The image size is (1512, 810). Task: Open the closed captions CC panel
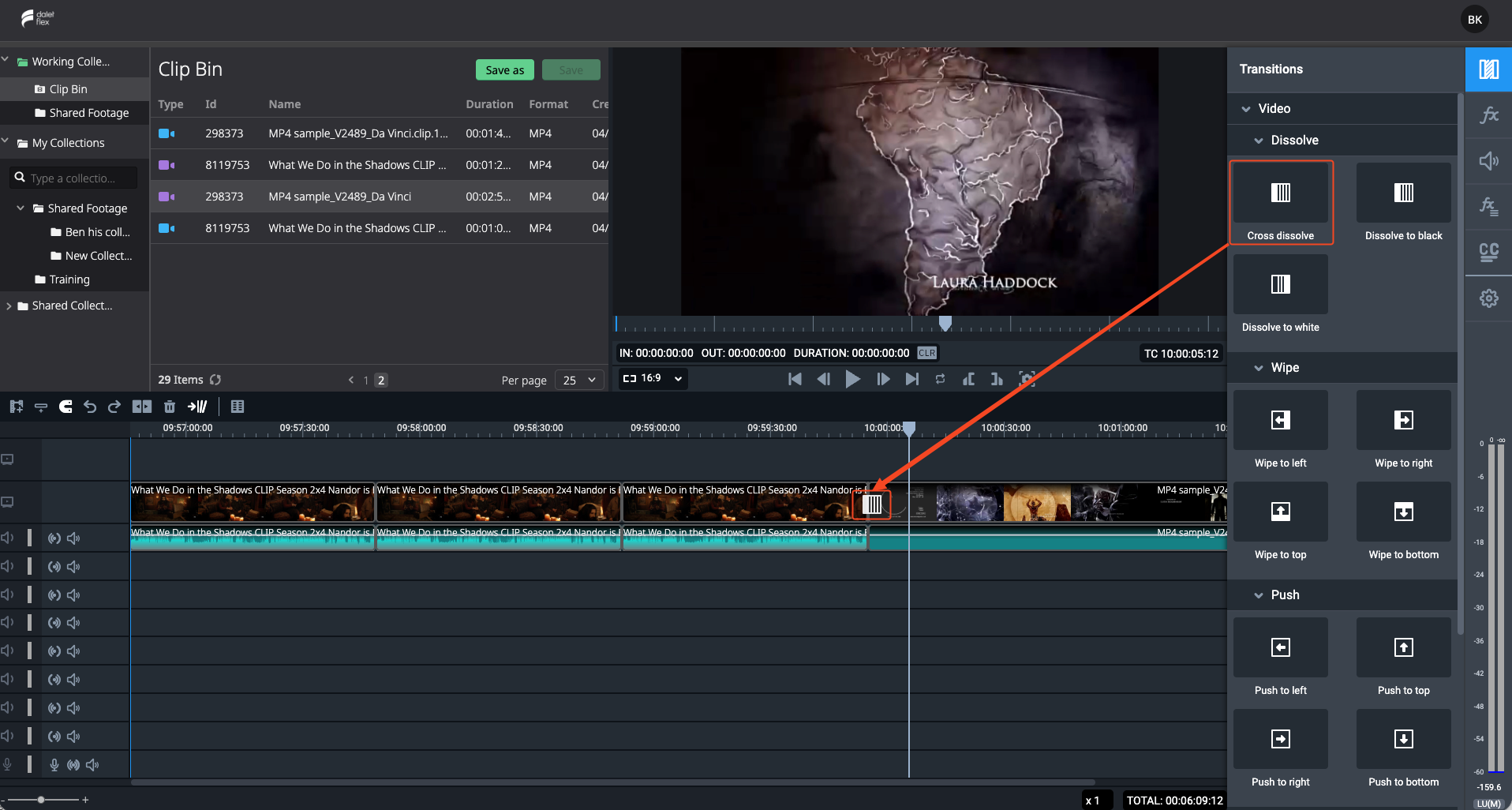tap(1488, 252)
